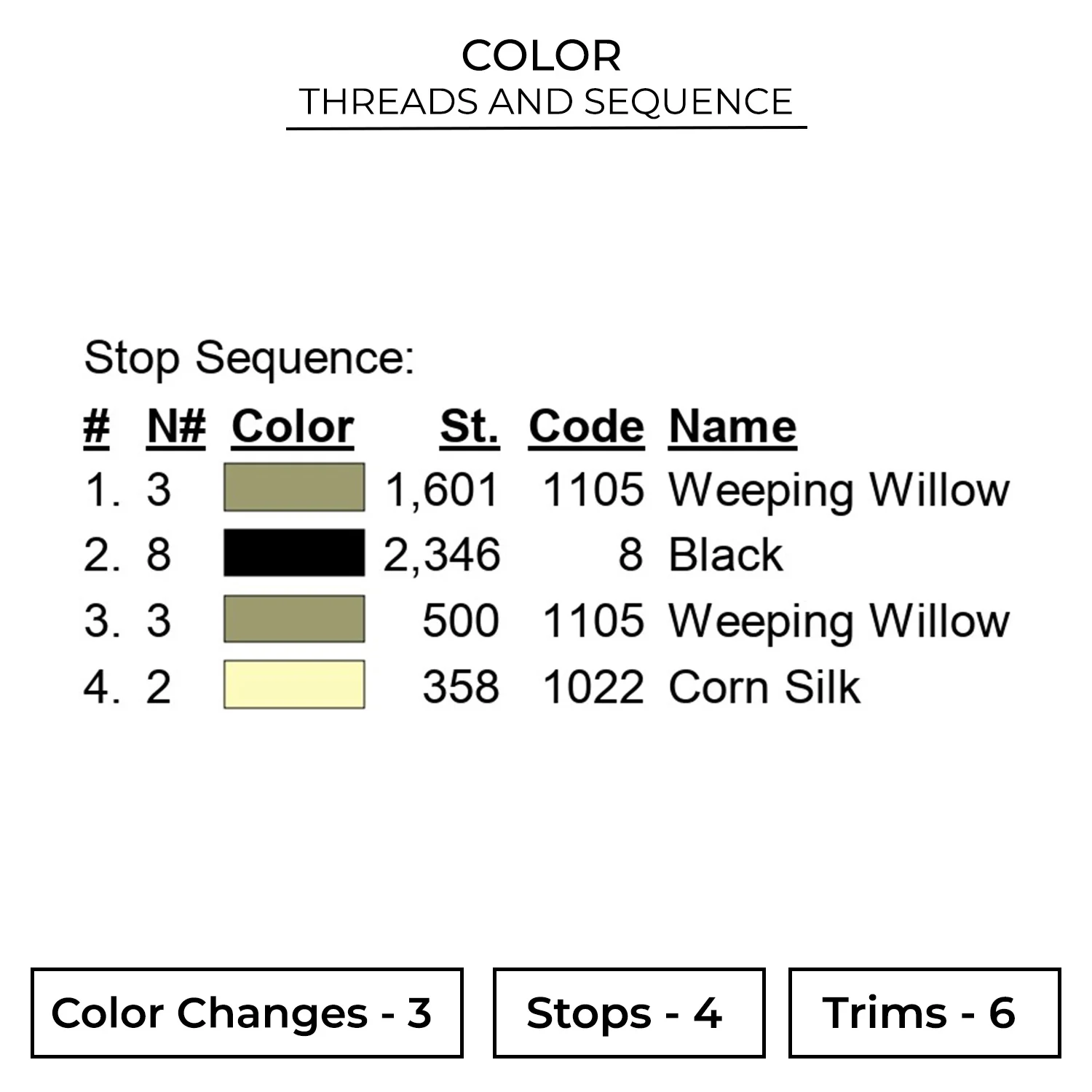Click the THREADS AND SEQUENCE heading
1092x1092 pixels.
tap(546, 102)
